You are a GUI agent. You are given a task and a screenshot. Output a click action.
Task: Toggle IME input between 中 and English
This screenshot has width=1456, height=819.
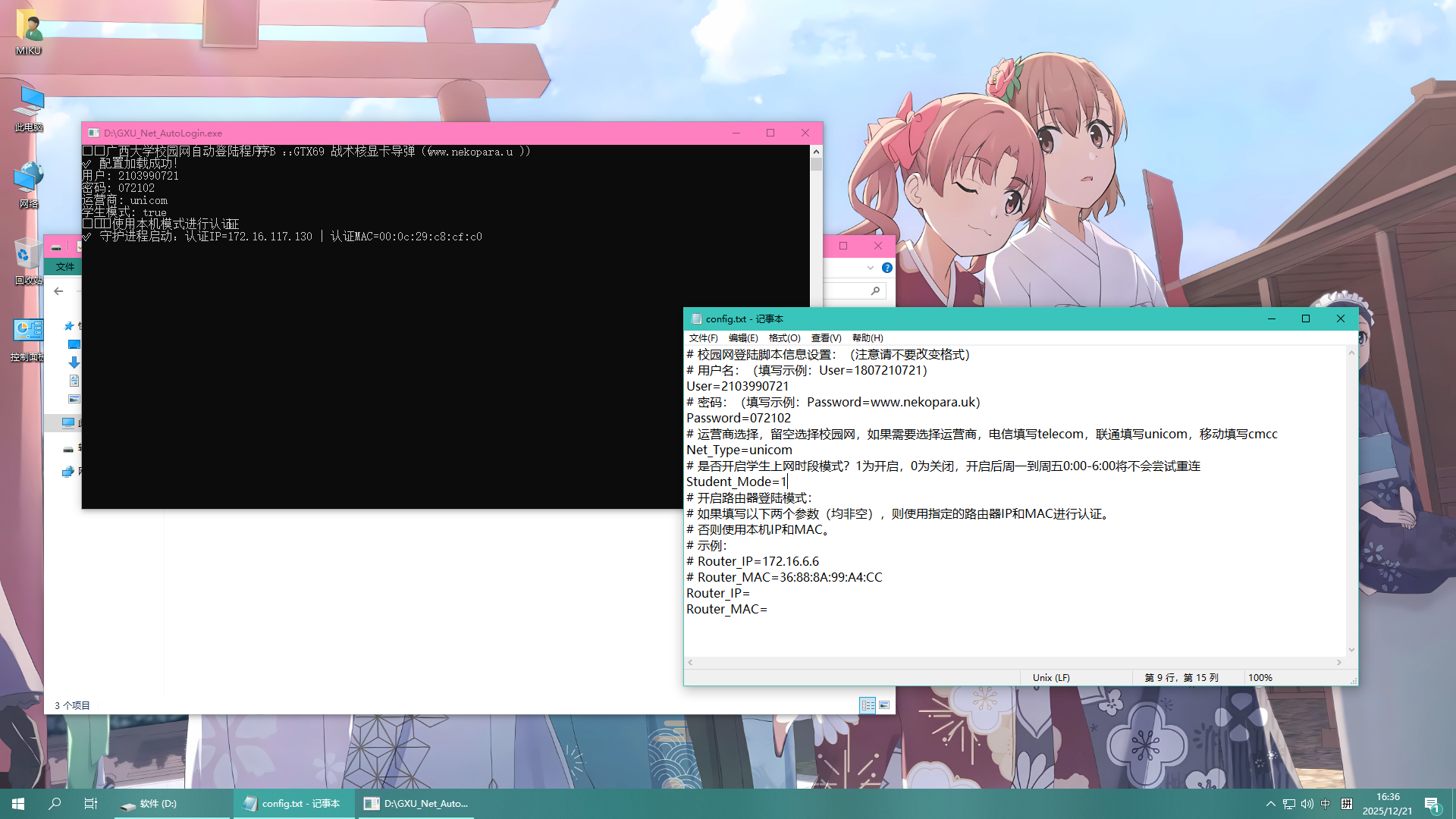coord(1326,804)
